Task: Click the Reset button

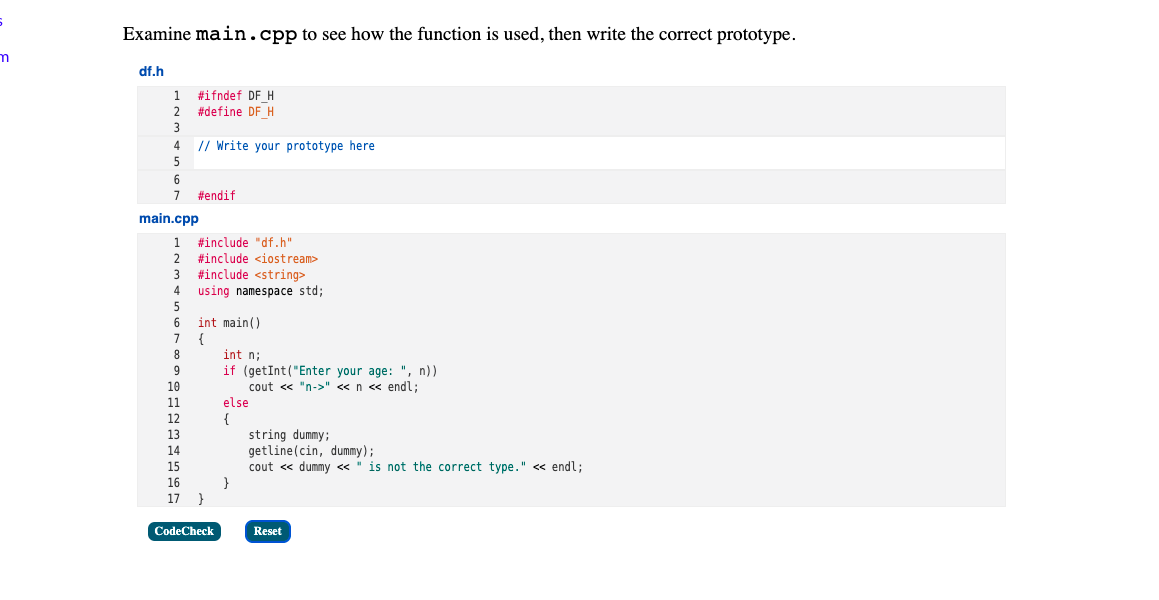Action: click(268, 531)
